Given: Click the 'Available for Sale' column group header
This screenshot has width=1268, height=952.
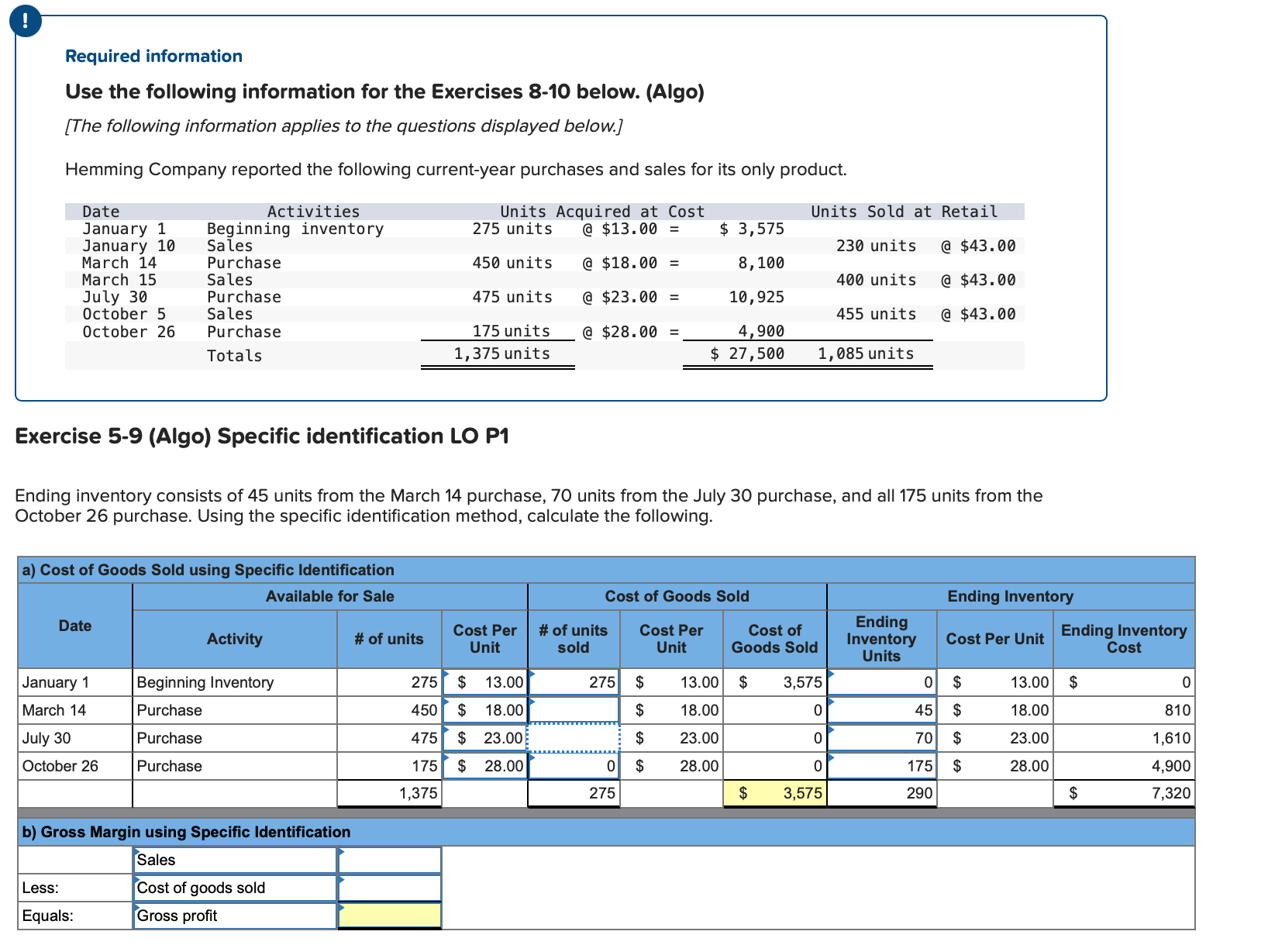Looking at the screenshot, I should [x=330, y=596].
